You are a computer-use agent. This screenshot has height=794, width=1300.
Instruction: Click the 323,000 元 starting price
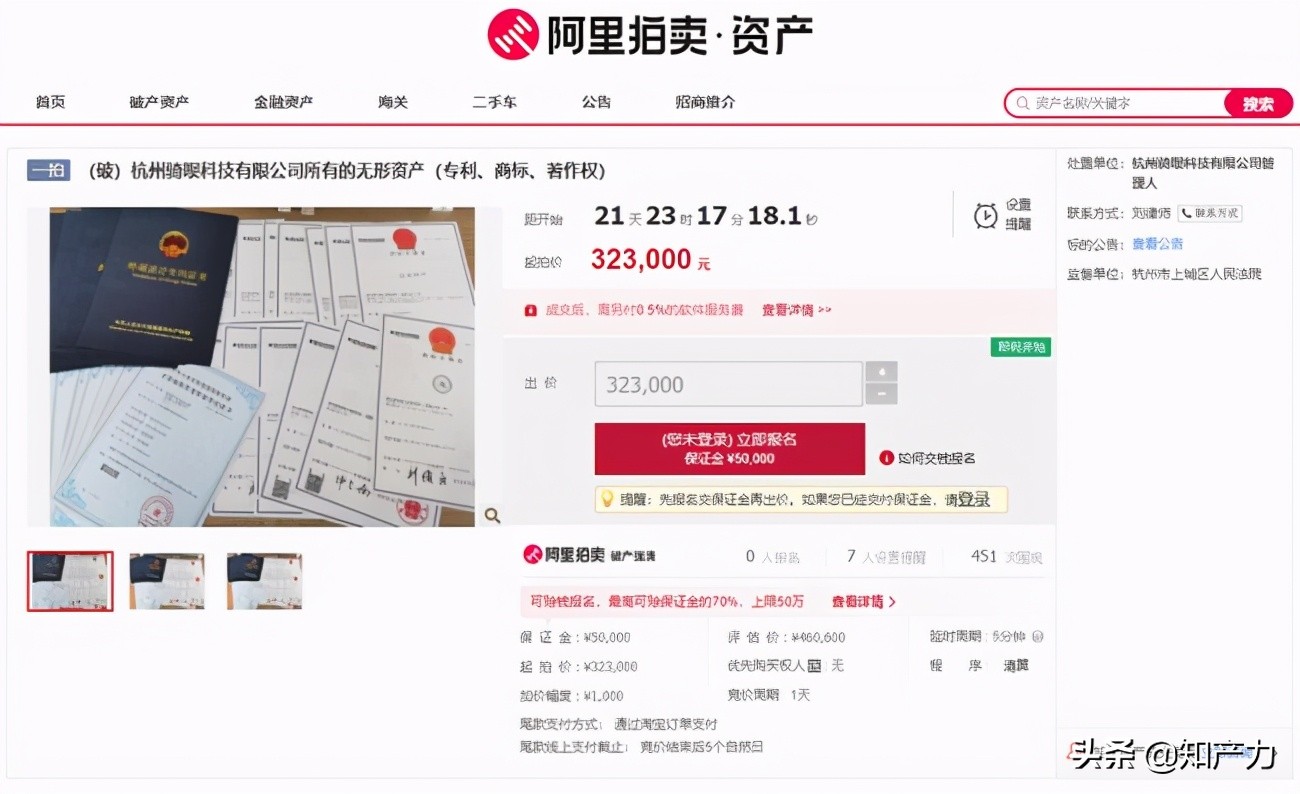click(x=650, y=260)
